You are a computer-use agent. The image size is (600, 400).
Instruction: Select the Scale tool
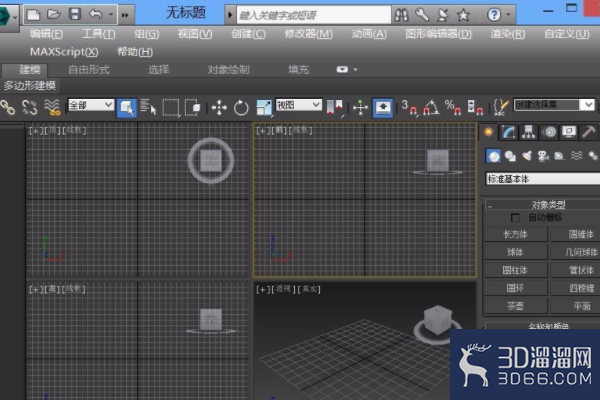tap(264, 108)
